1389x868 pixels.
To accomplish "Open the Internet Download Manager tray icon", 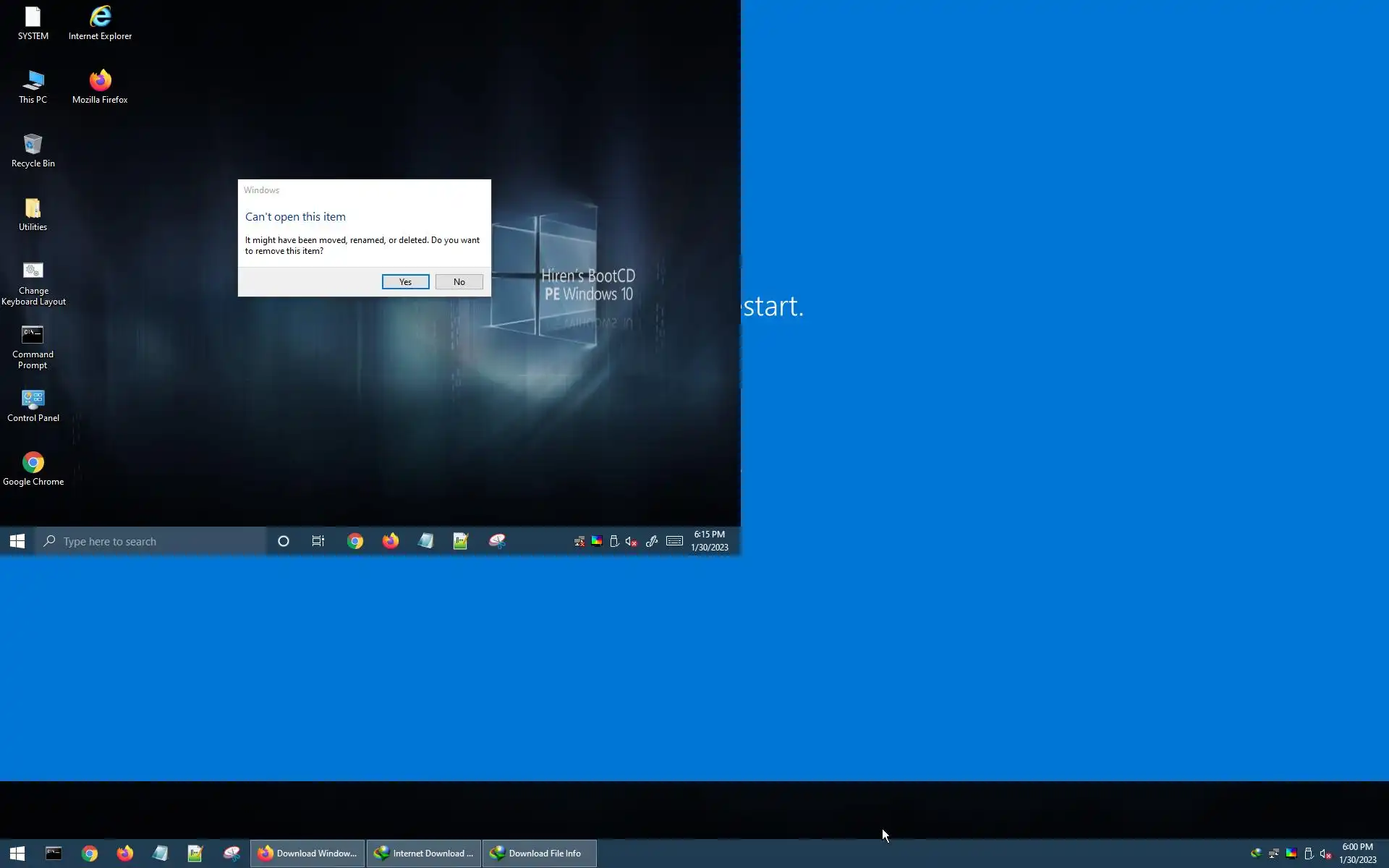I will click(1256, 854).
